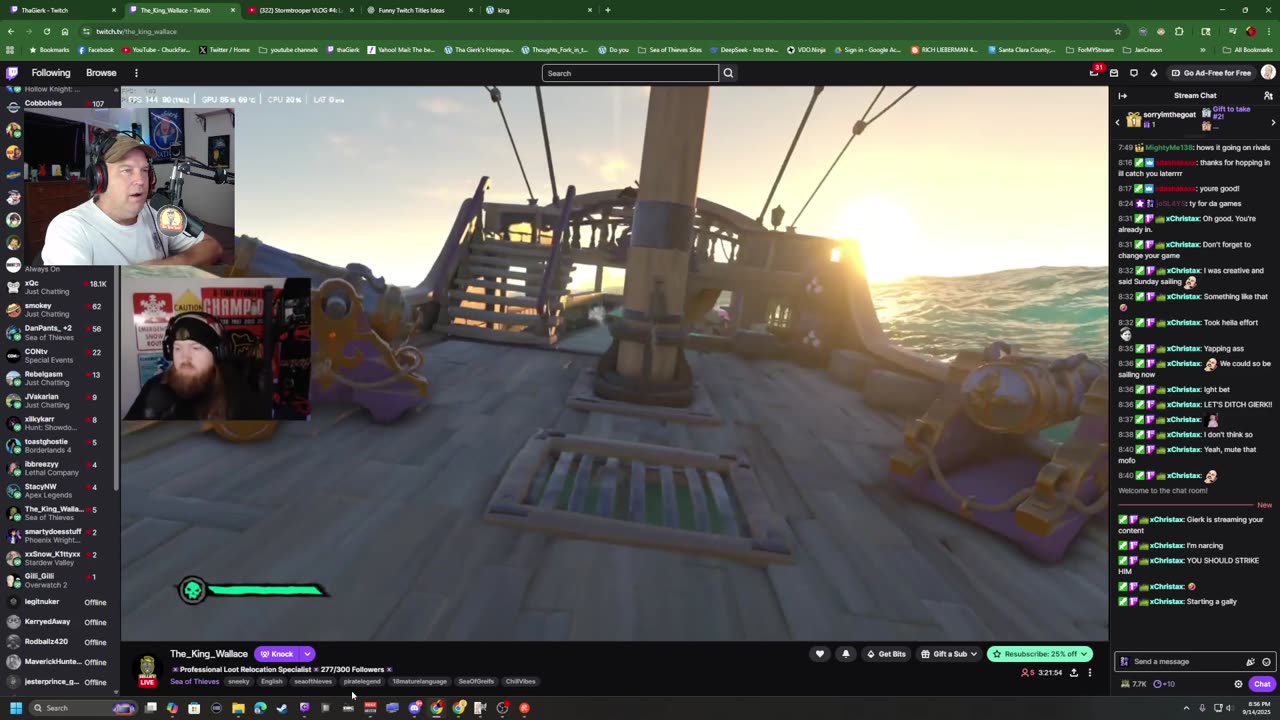
Task: Open the Sea of Thieves category link
Action: 194,681
